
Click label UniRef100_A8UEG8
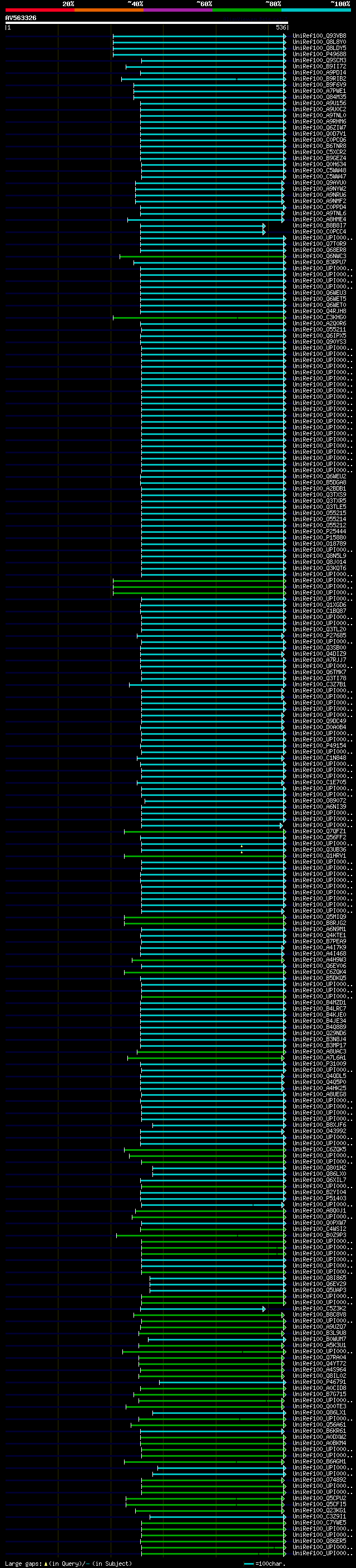click(x=319, y=1095)
